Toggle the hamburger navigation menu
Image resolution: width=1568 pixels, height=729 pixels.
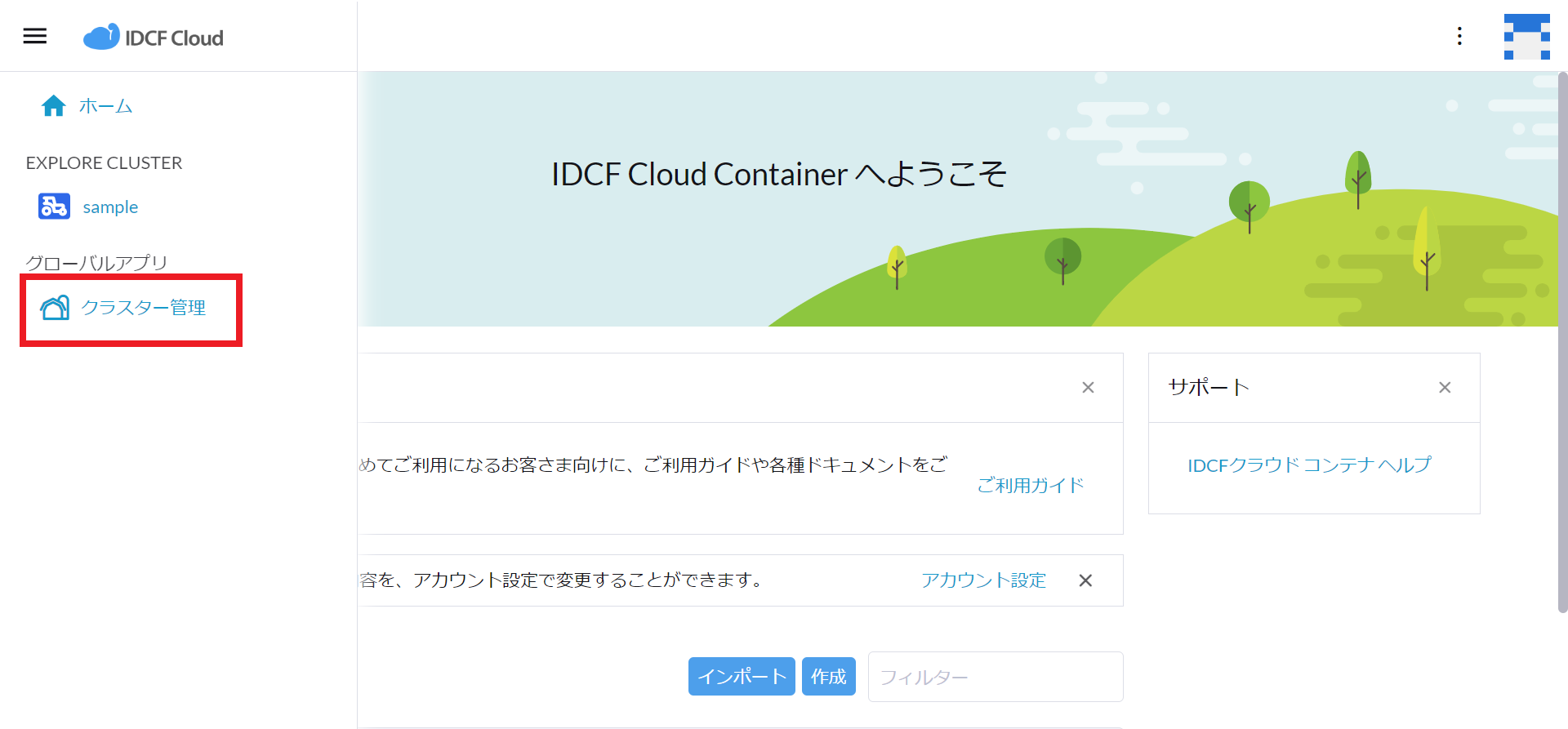[34, 36]
